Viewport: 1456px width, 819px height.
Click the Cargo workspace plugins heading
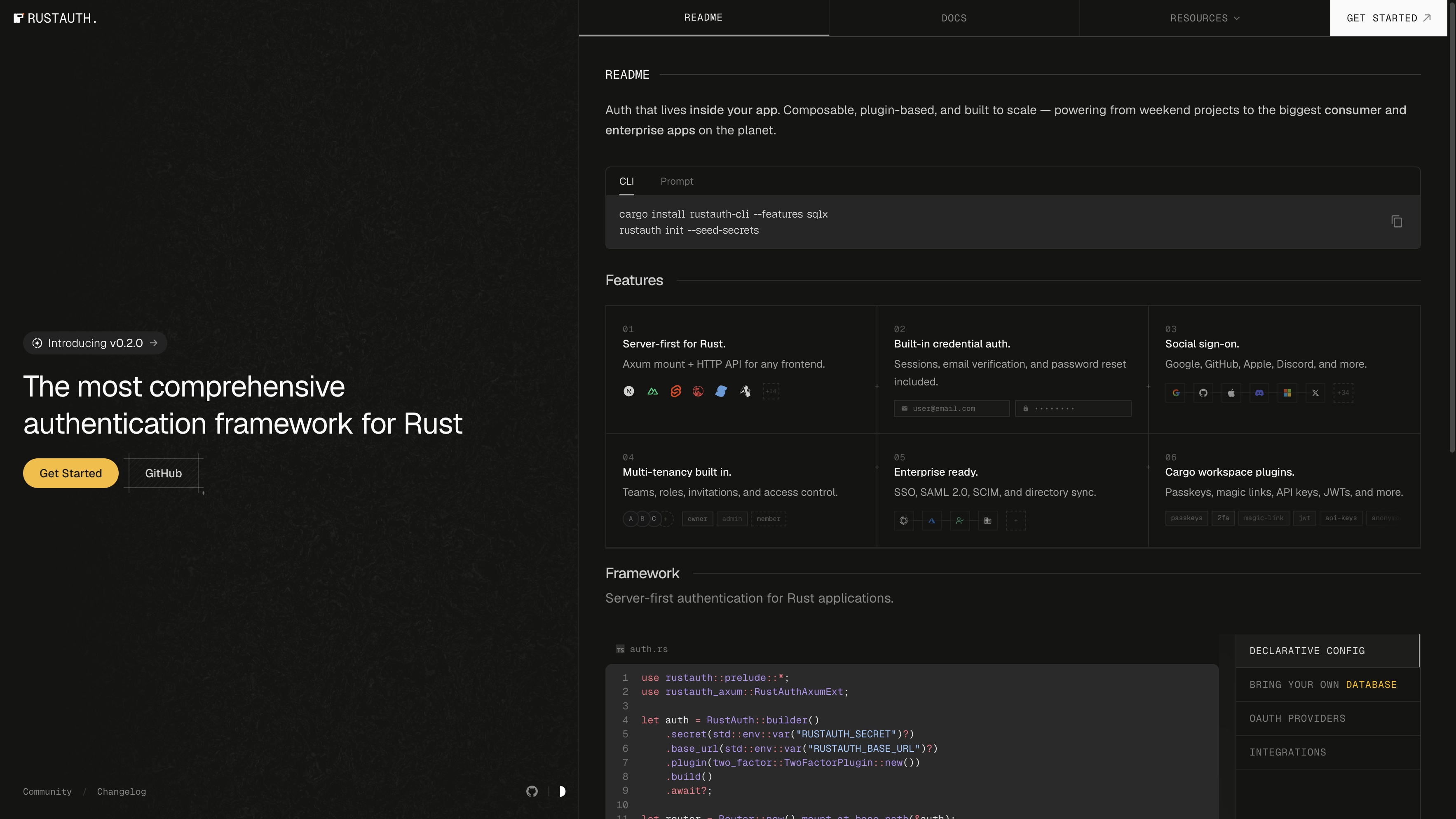pos(1229,472)
